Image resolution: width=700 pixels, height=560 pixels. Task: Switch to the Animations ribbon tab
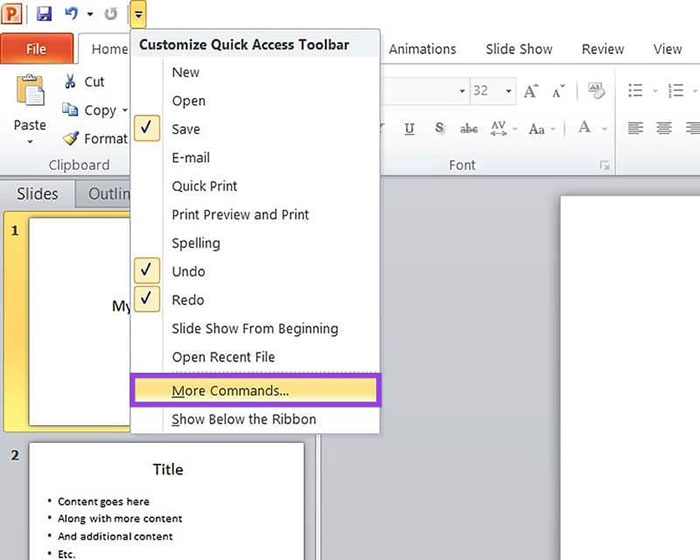(422, 49)
